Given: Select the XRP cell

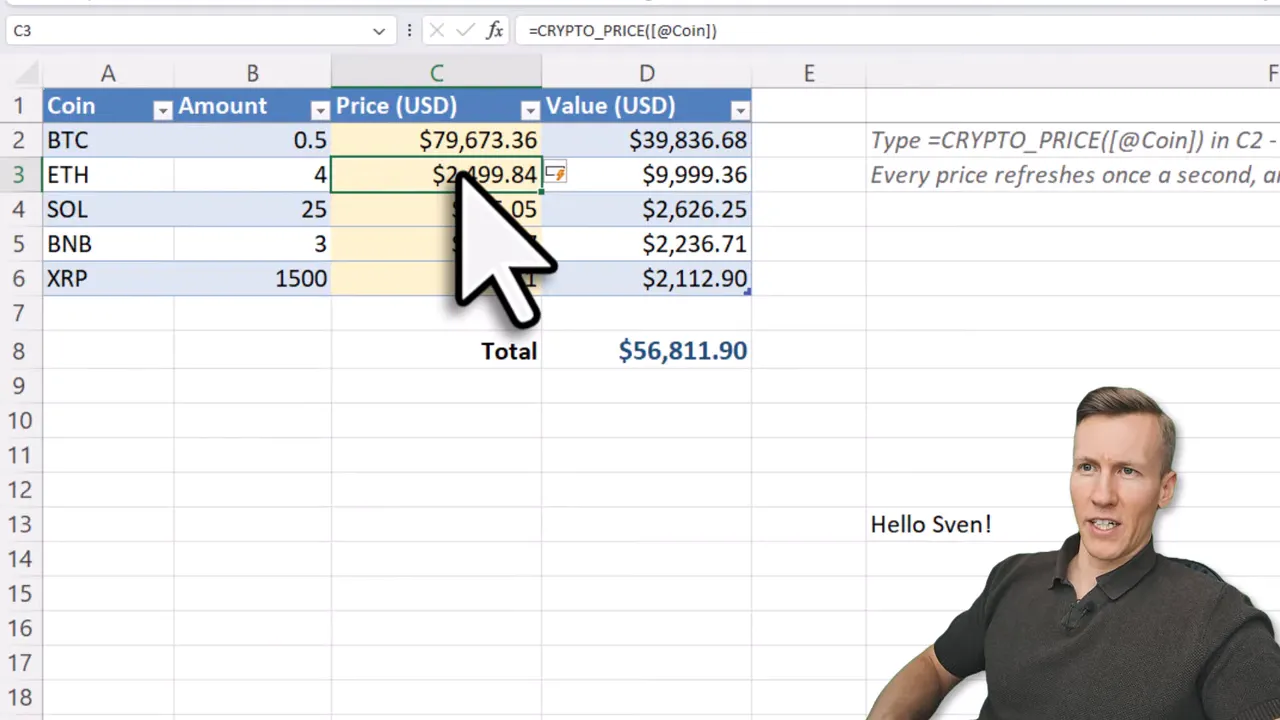Looking at the screenshot, I should (x=108, y=278).
